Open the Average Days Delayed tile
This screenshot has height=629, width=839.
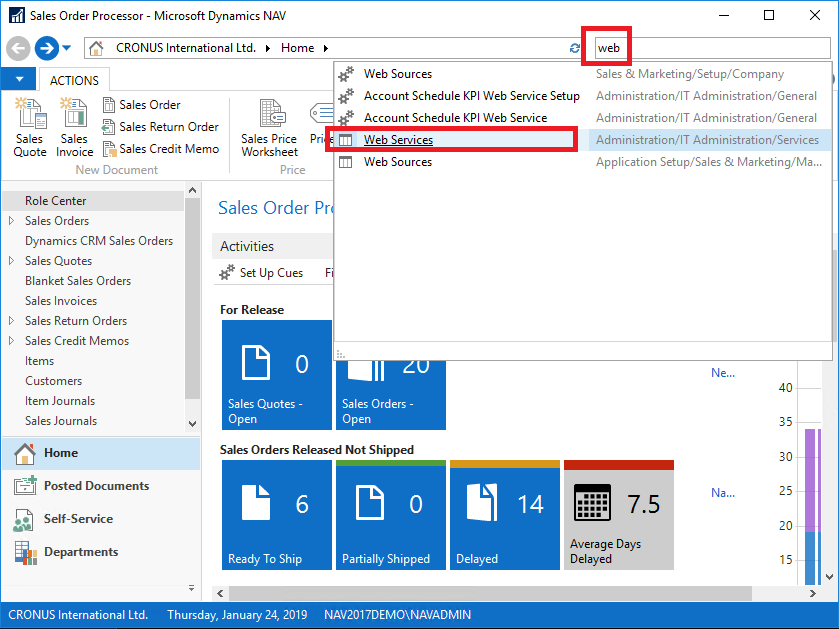[x=619, y=515]
